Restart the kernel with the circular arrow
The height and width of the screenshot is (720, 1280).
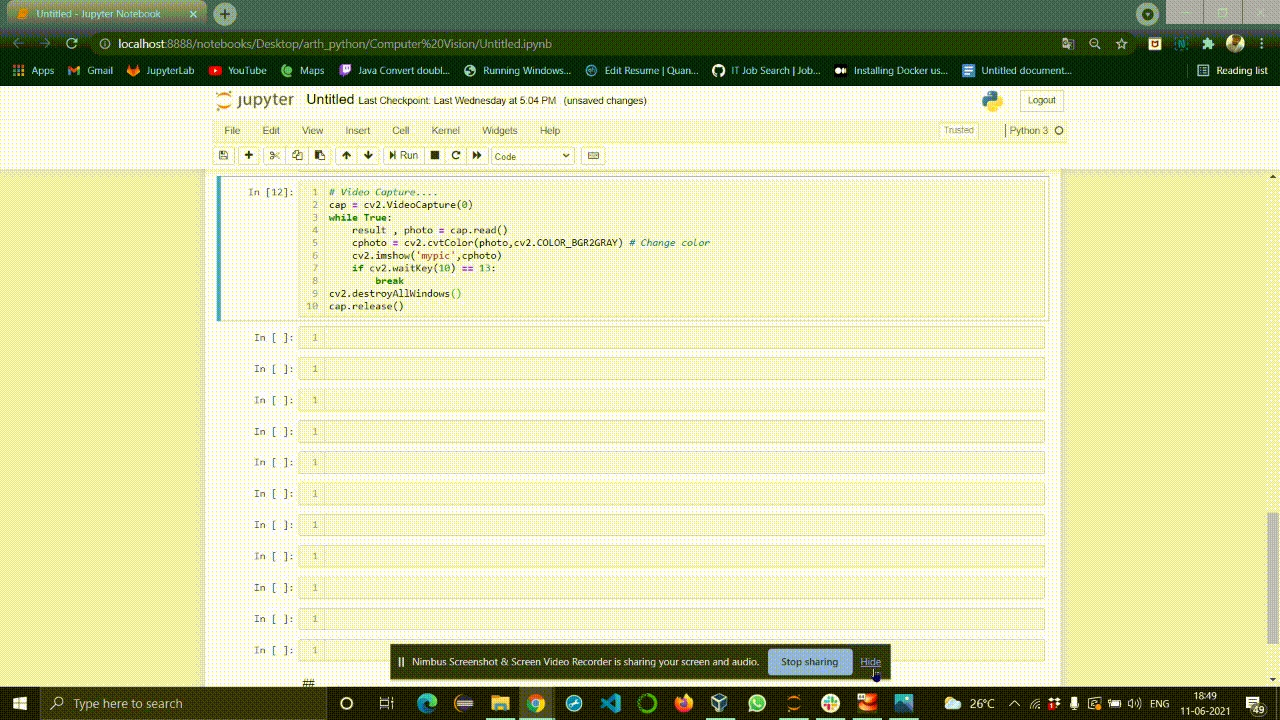(456, 156)
